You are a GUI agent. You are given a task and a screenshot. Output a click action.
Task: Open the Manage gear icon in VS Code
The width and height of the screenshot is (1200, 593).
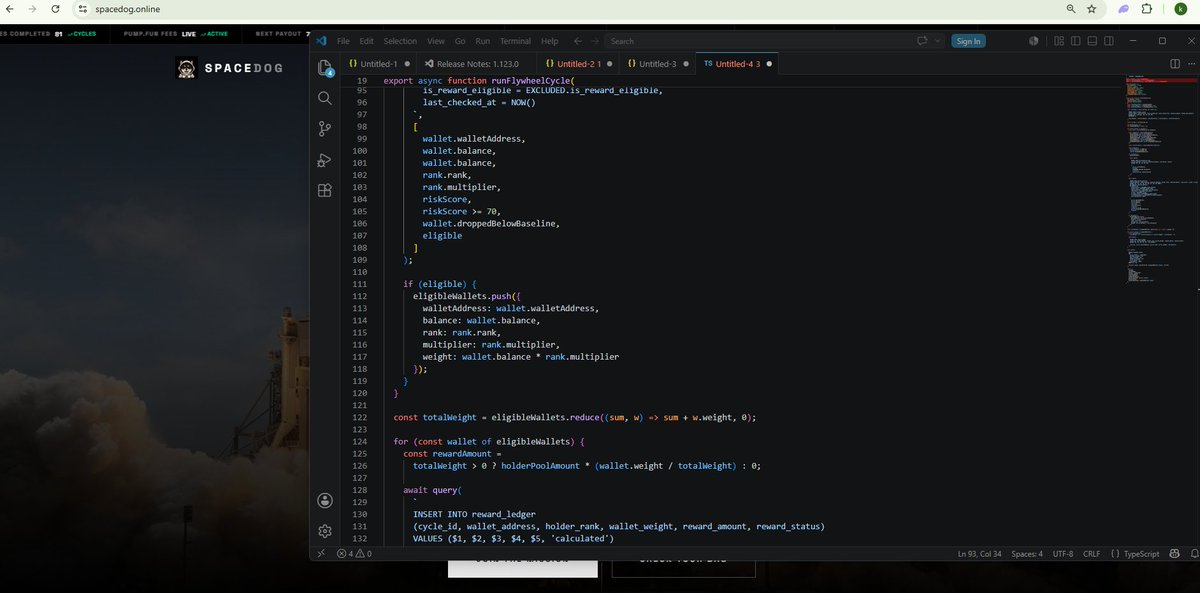tap(324, 531)
